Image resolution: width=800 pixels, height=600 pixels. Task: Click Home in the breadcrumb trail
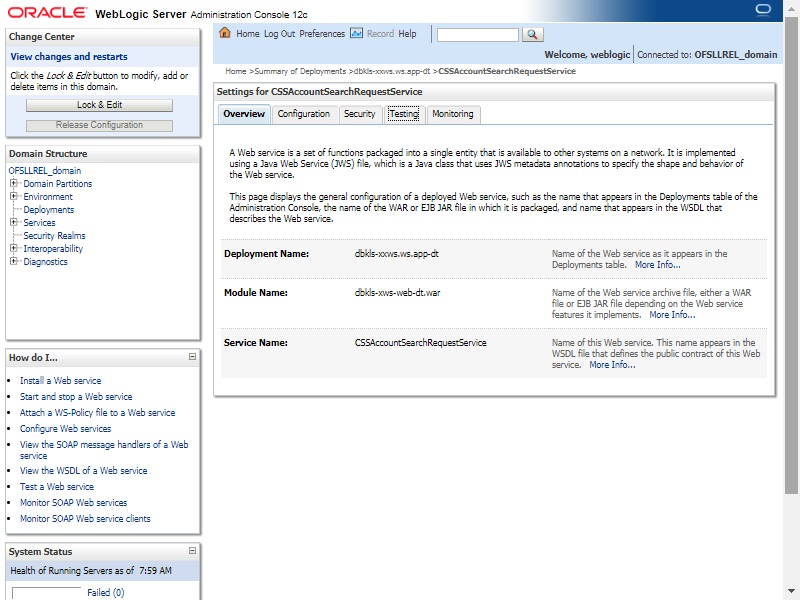point(236,71)
